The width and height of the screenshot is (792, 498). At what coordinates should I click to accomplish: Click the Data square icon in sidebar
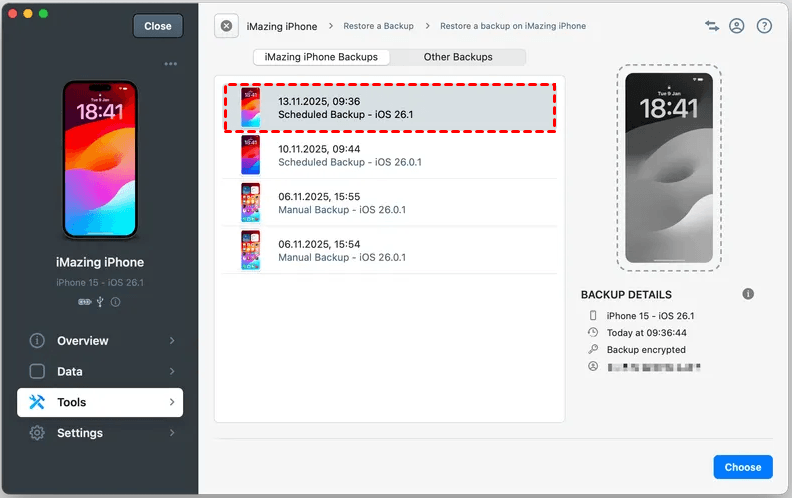click(37, 371)
